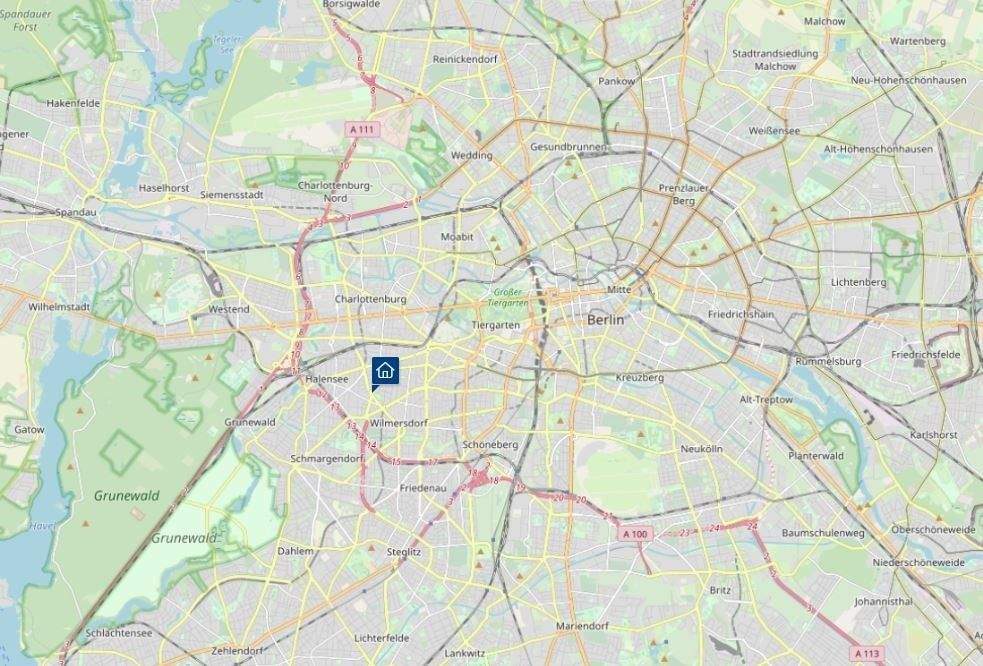Select the Neukölln district label
This screenshot has height=666, width=983.
pos(702,449)
